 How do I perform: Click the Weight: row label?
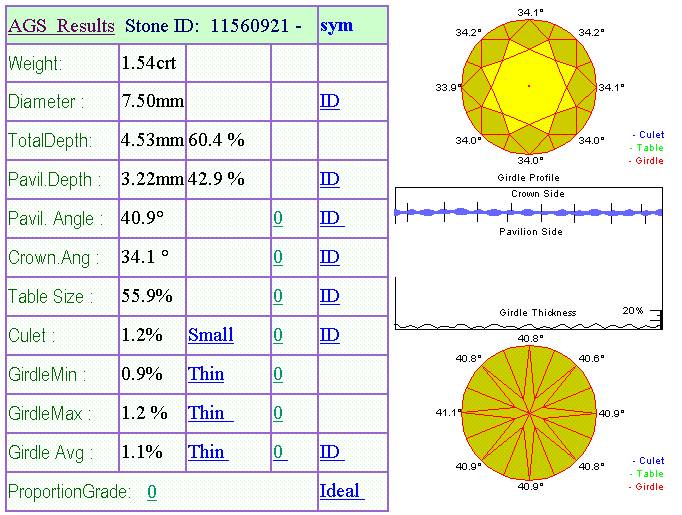tap(35, 64)
